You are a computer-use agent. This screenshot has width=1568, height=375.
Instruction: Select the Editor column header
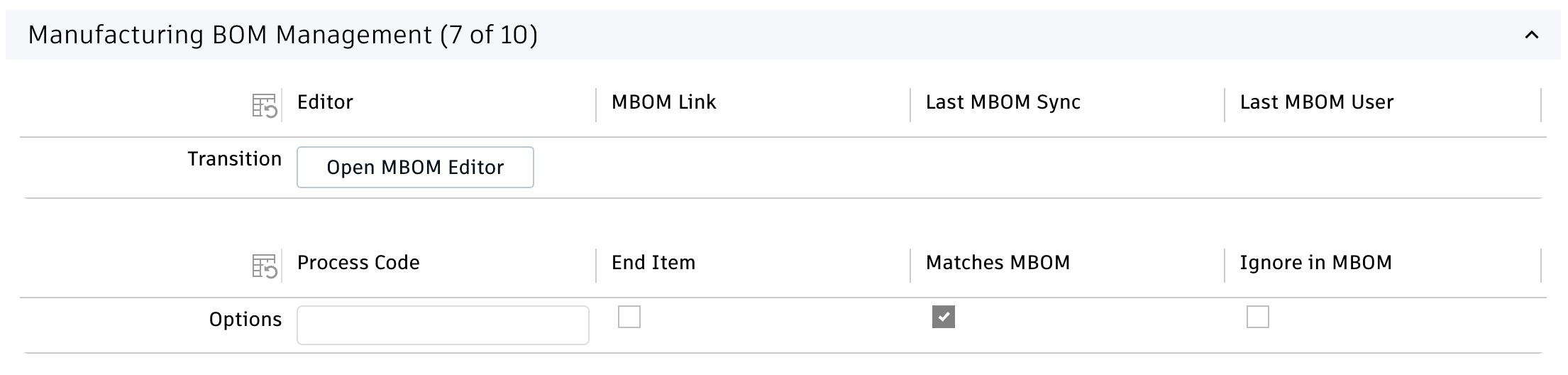[325, 102]
